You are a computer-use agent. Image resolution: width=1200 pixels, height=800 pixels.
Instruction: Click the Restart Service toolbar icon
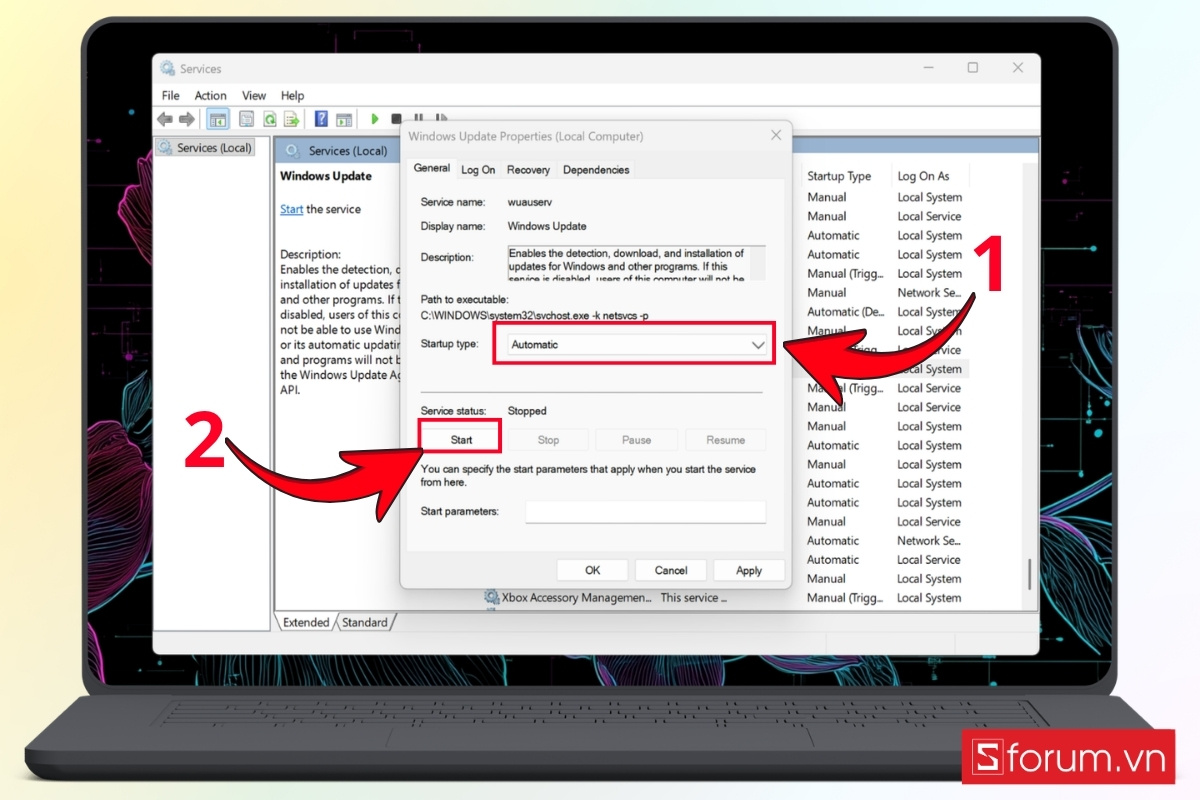pyautogui.click(x=440, y=119)
